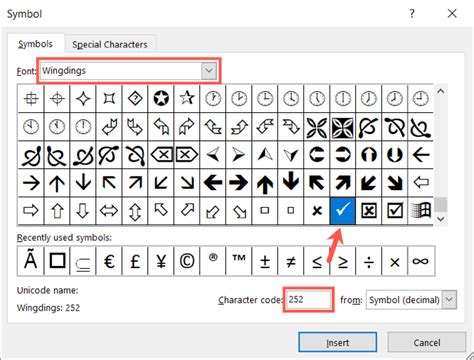This screenshot has height=360, width=474.
Task: Pick the Euro sign from recent symbols
Action: (x=109, y=261)
